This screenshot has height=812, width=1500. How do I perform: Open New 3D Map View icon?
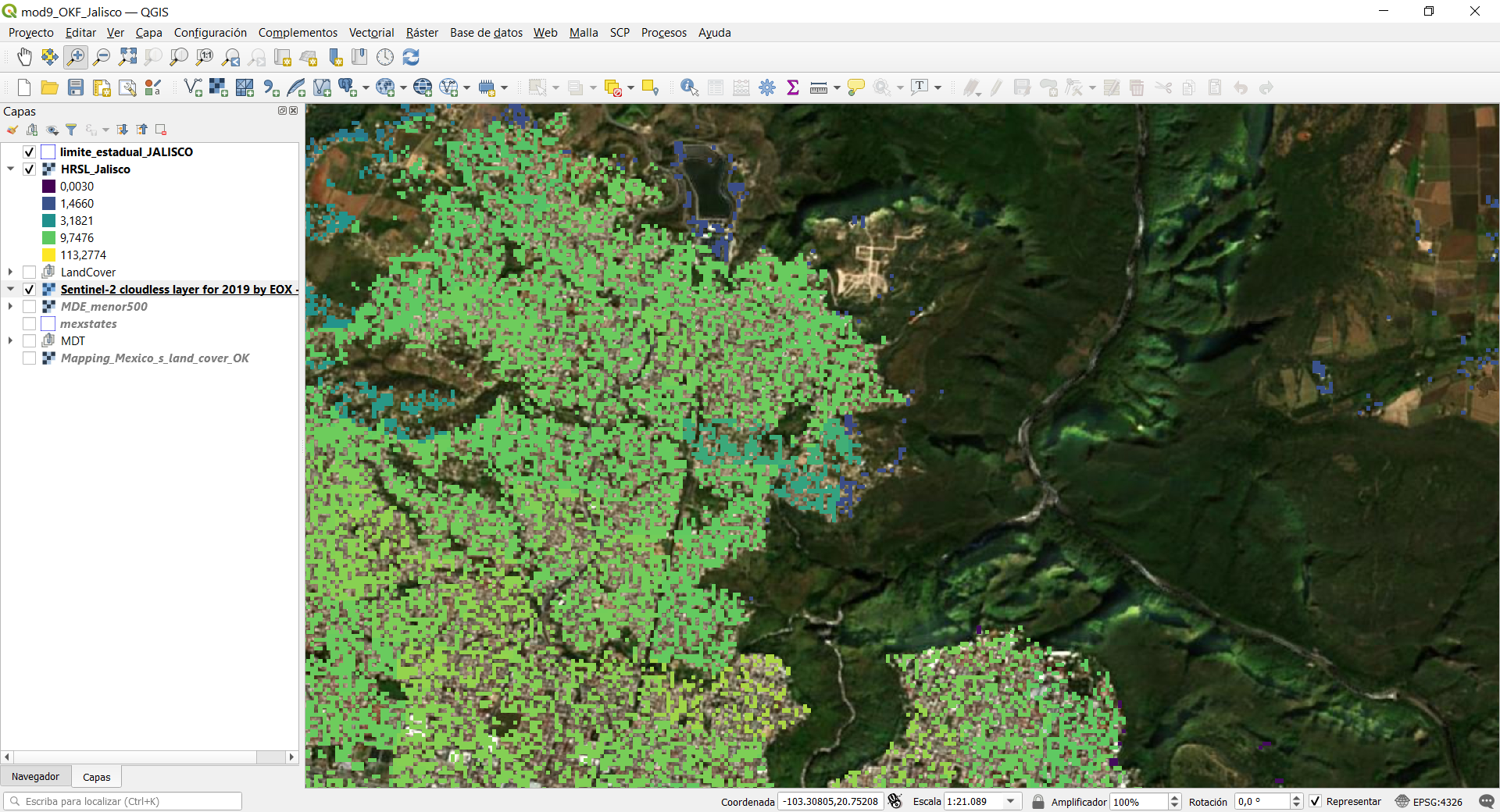[309, 57]
